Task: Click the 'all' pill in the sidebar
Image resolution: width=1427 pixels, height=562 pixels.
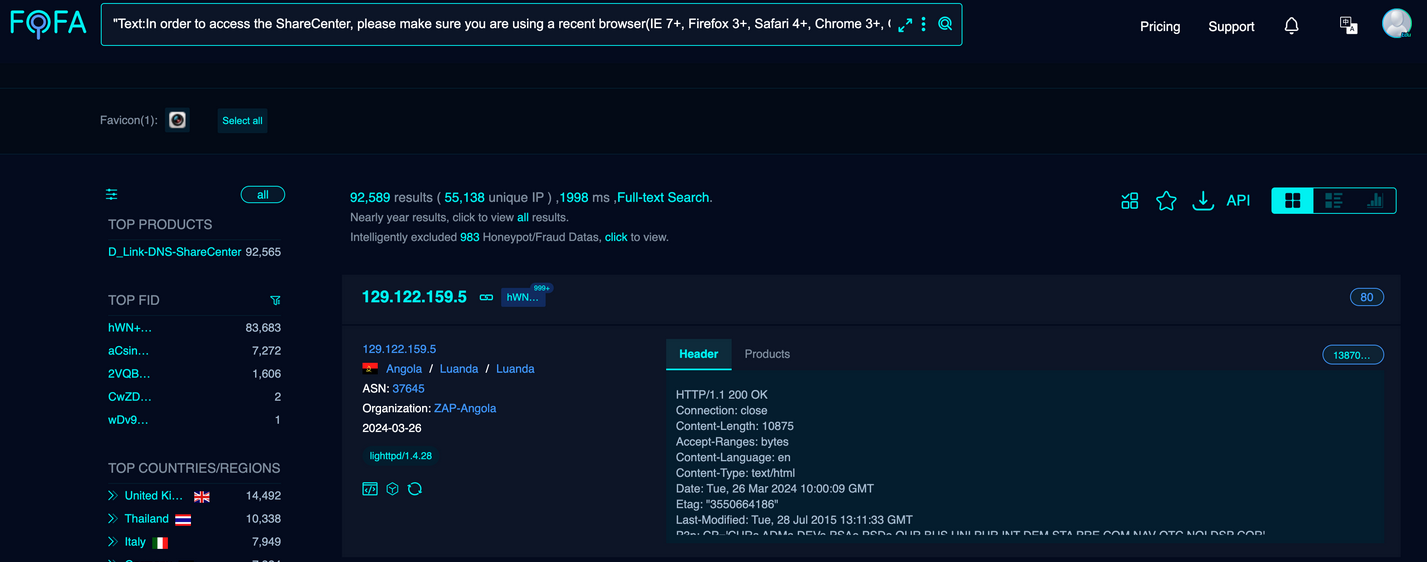Action: pos(263,195)
